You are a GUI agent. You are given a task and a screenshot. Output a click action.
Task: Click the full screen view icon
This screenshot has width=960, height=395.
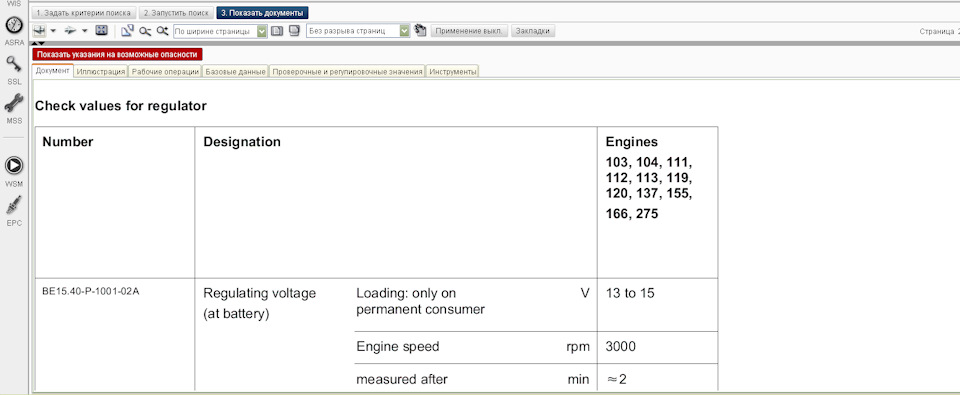pos(102,31)
